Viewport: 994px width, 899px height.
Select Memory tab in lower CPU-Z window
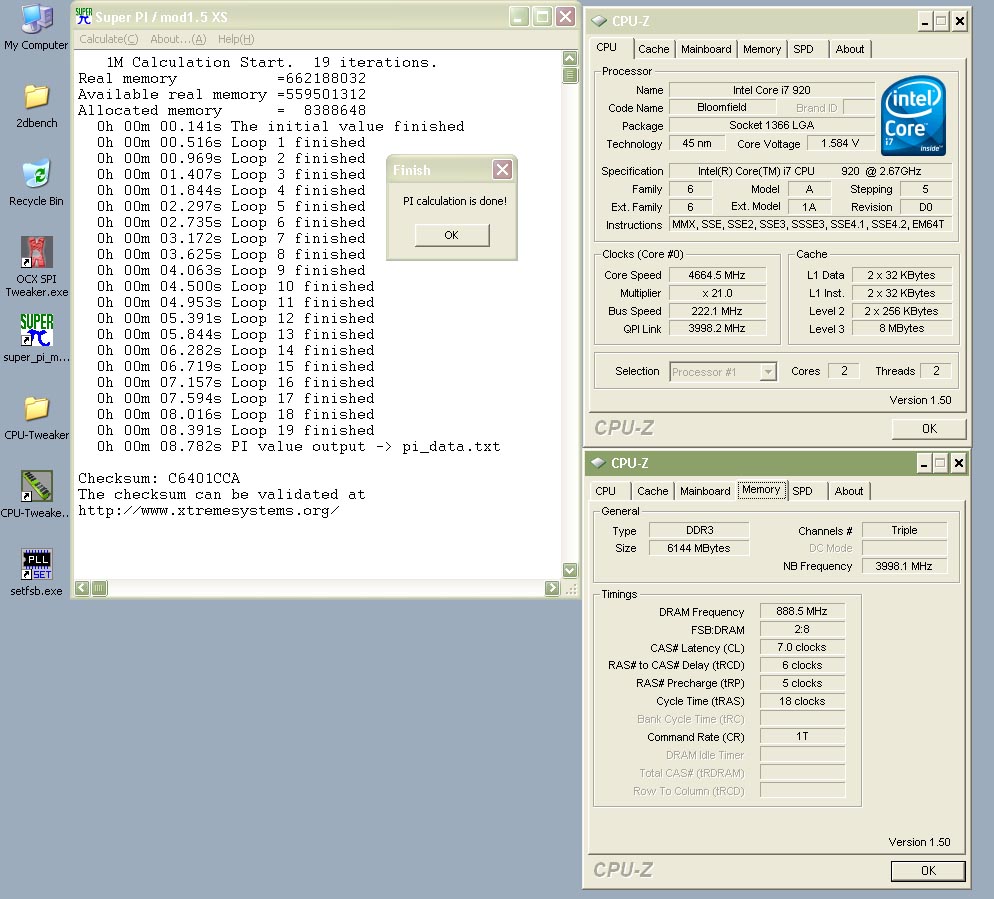click(x=761, y=489)
